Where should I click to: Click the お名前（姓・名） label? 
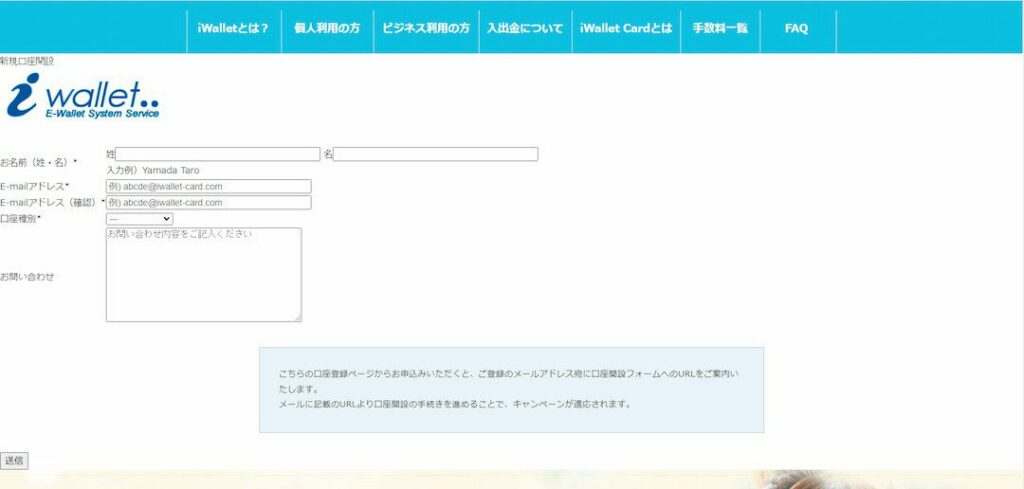coord(39,161)
